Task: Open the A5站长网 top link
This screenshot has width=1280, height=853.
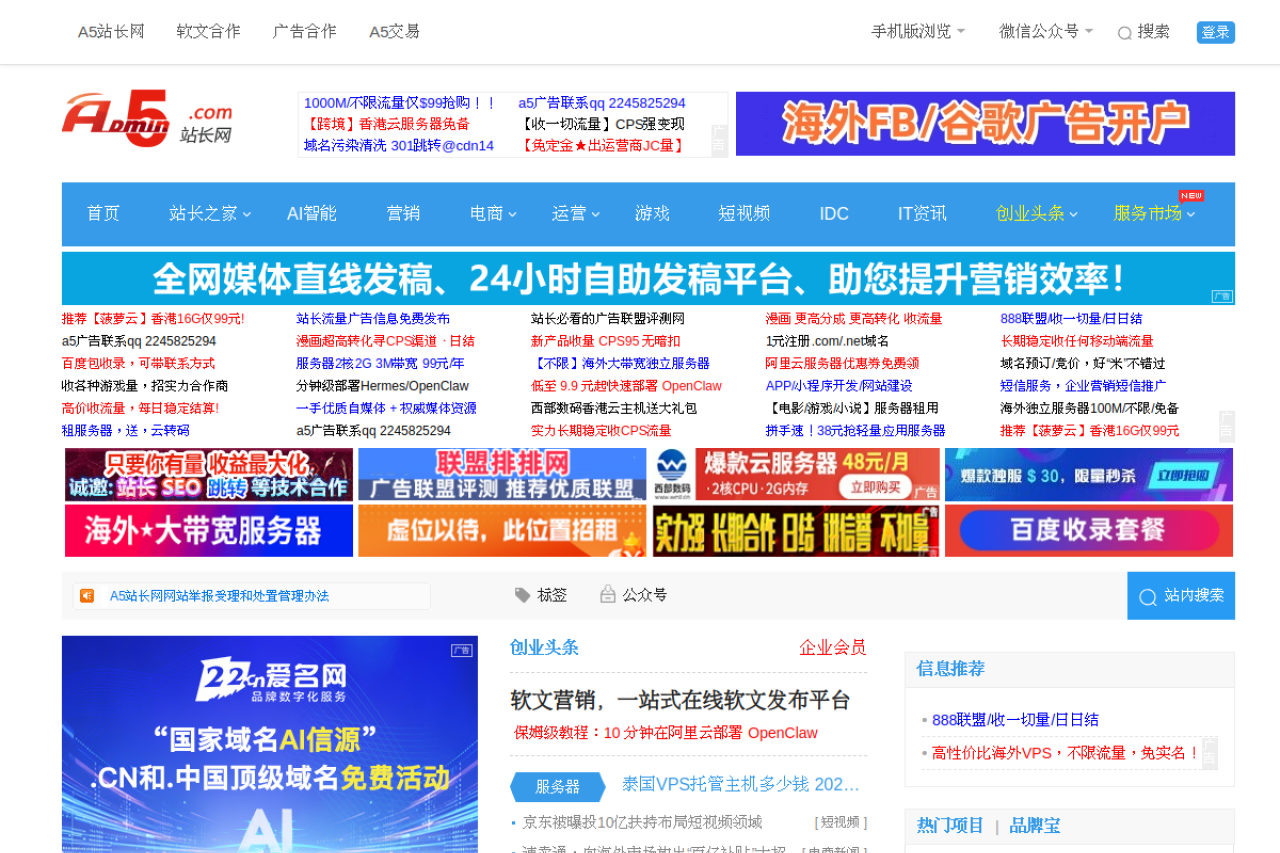Action: pyautogui.click(x=111, y=31)
